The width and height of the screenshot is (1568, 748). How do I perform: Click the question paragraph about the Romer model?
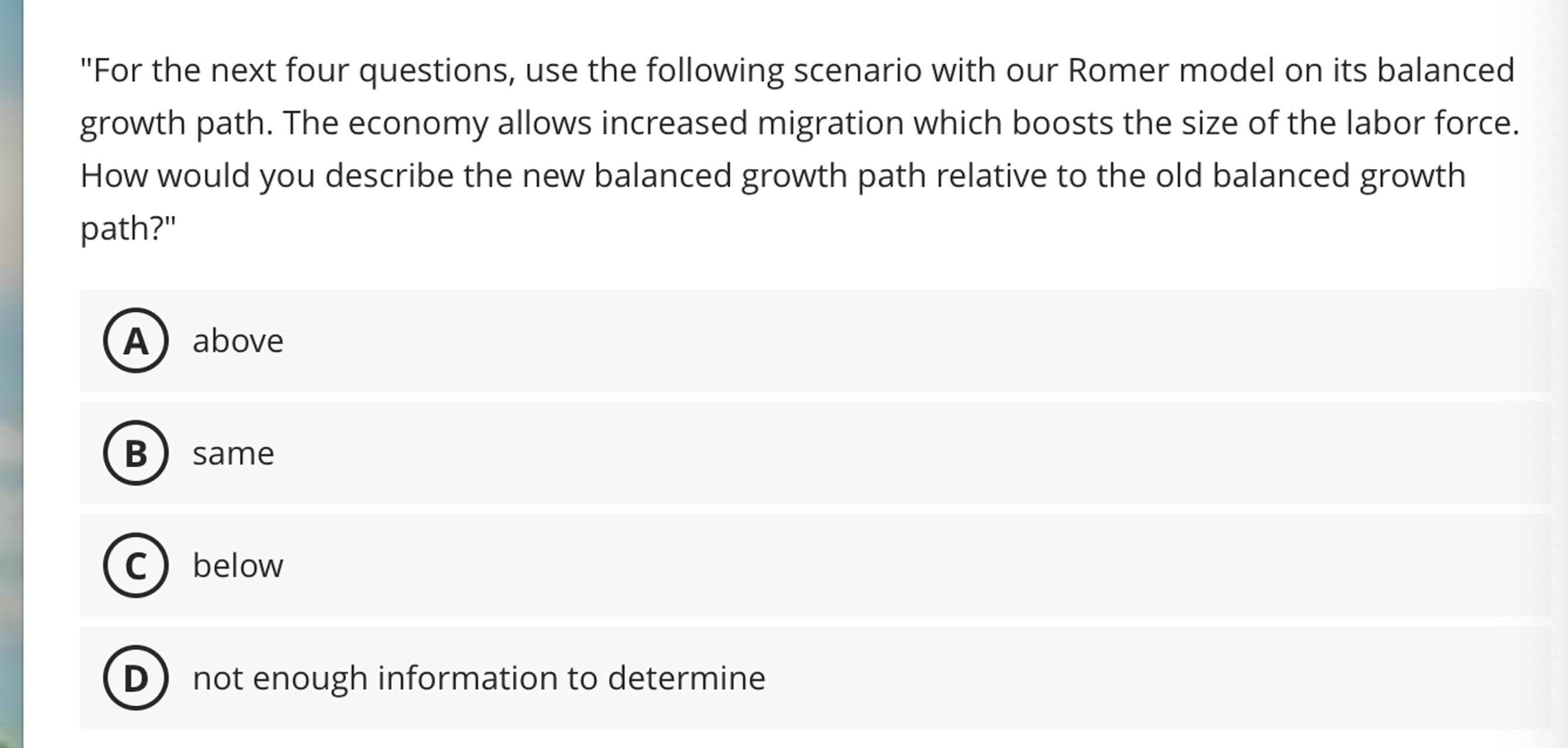click(x=791, y=149)
